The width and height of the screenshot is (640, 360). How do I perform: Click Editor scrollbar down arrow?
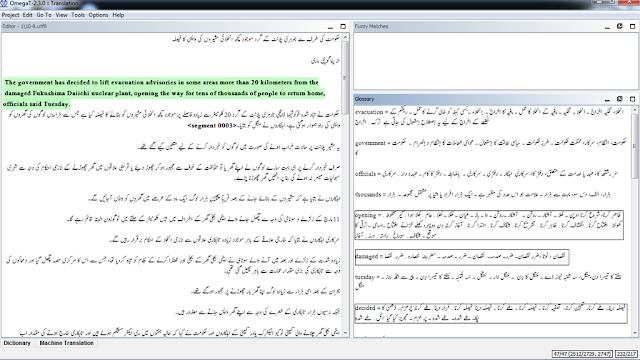click(345, 333)
